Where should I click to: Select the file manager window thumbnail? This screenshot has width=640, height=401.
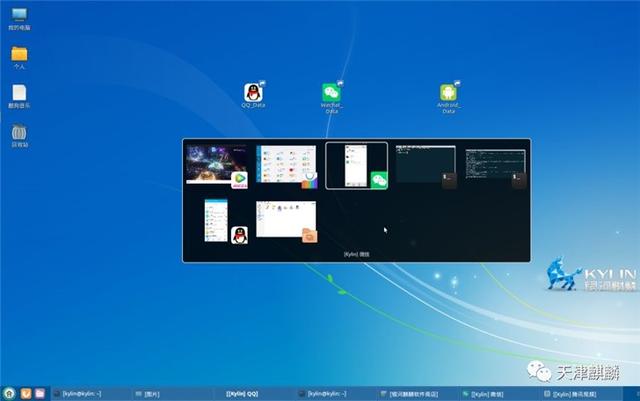coord(286,220)
